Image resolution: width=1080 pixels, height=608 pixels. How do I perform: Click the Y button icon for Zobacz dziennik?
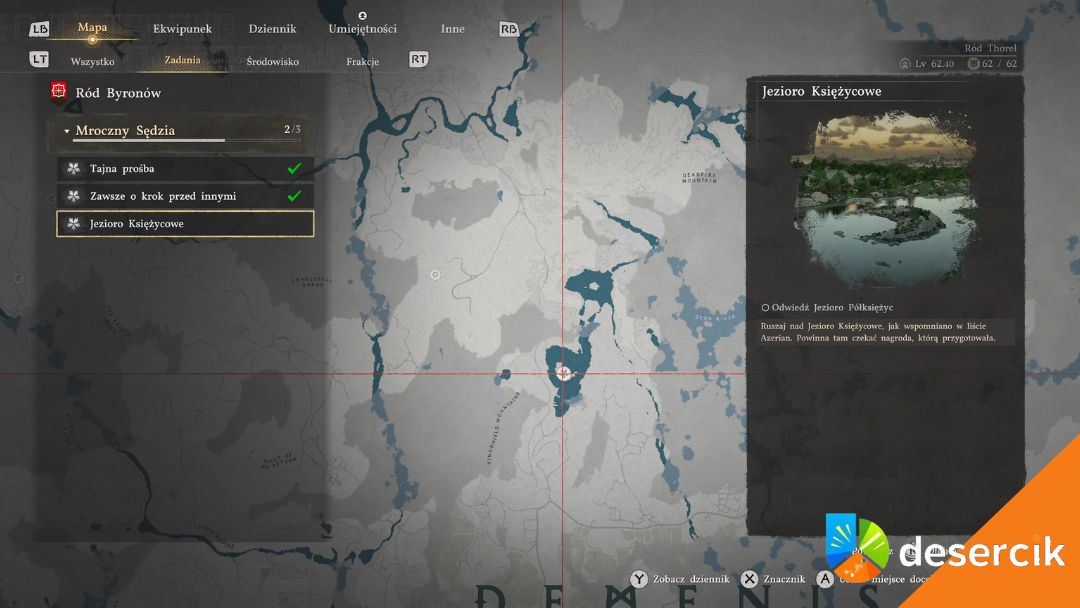(x=637, y=579)
